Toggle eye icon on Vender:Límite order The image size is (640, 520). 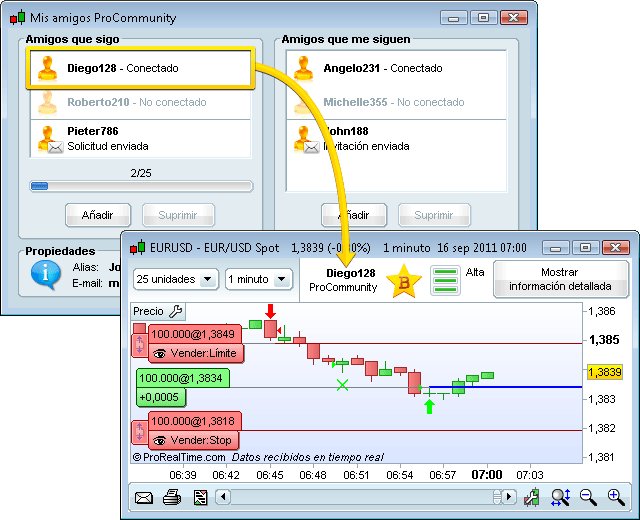pos(159,354)
